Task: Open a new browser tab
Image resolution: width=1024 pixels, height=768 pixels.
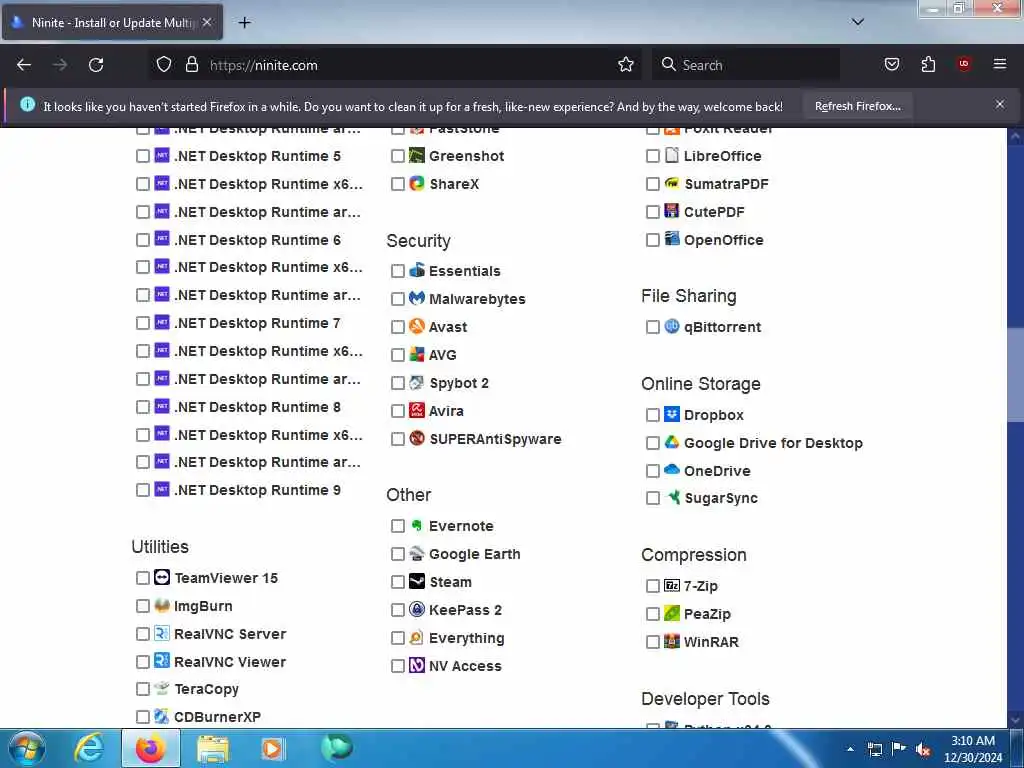Action: click(244, 22)
